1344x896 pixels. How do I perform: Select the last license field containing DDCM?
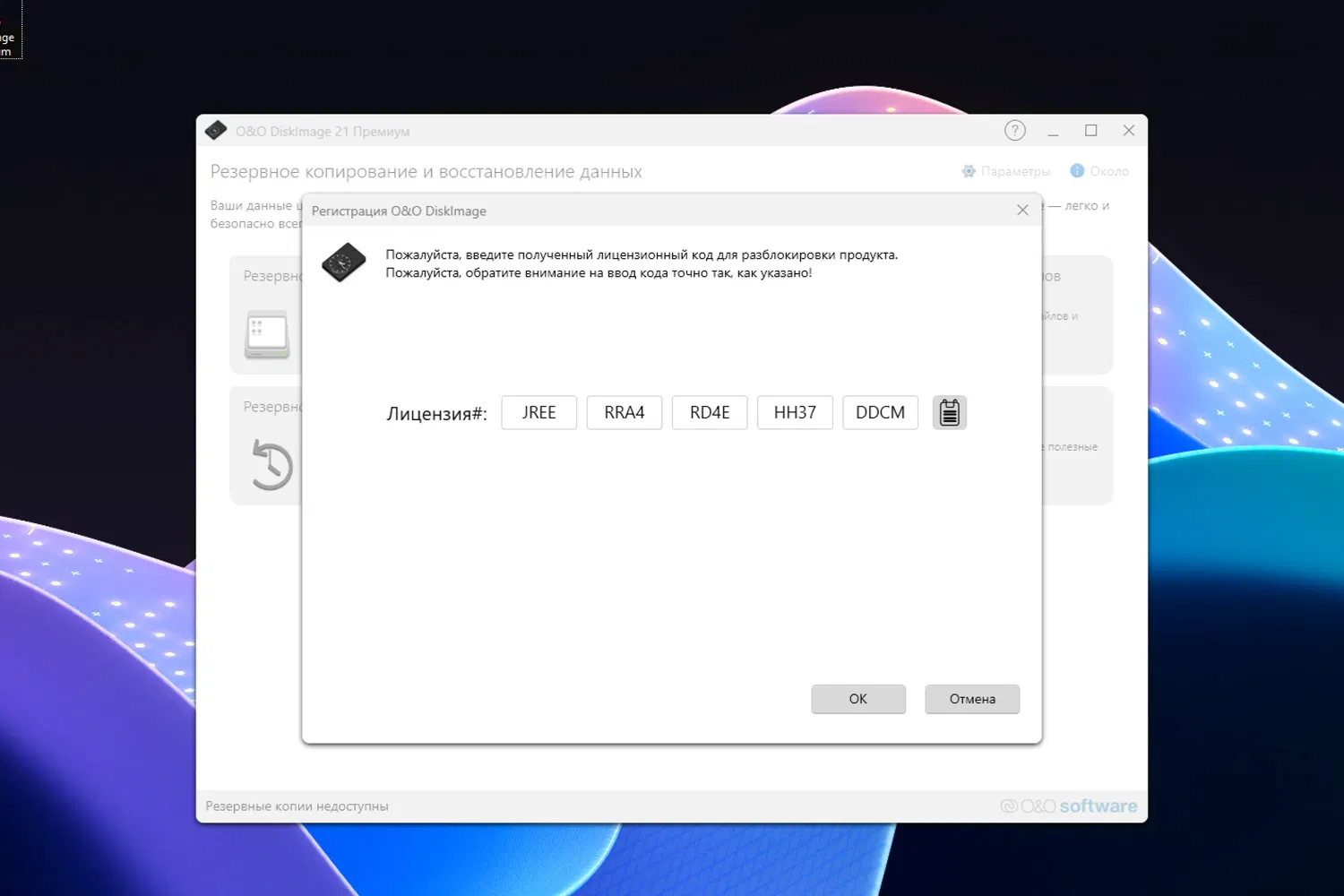(881, 412)
